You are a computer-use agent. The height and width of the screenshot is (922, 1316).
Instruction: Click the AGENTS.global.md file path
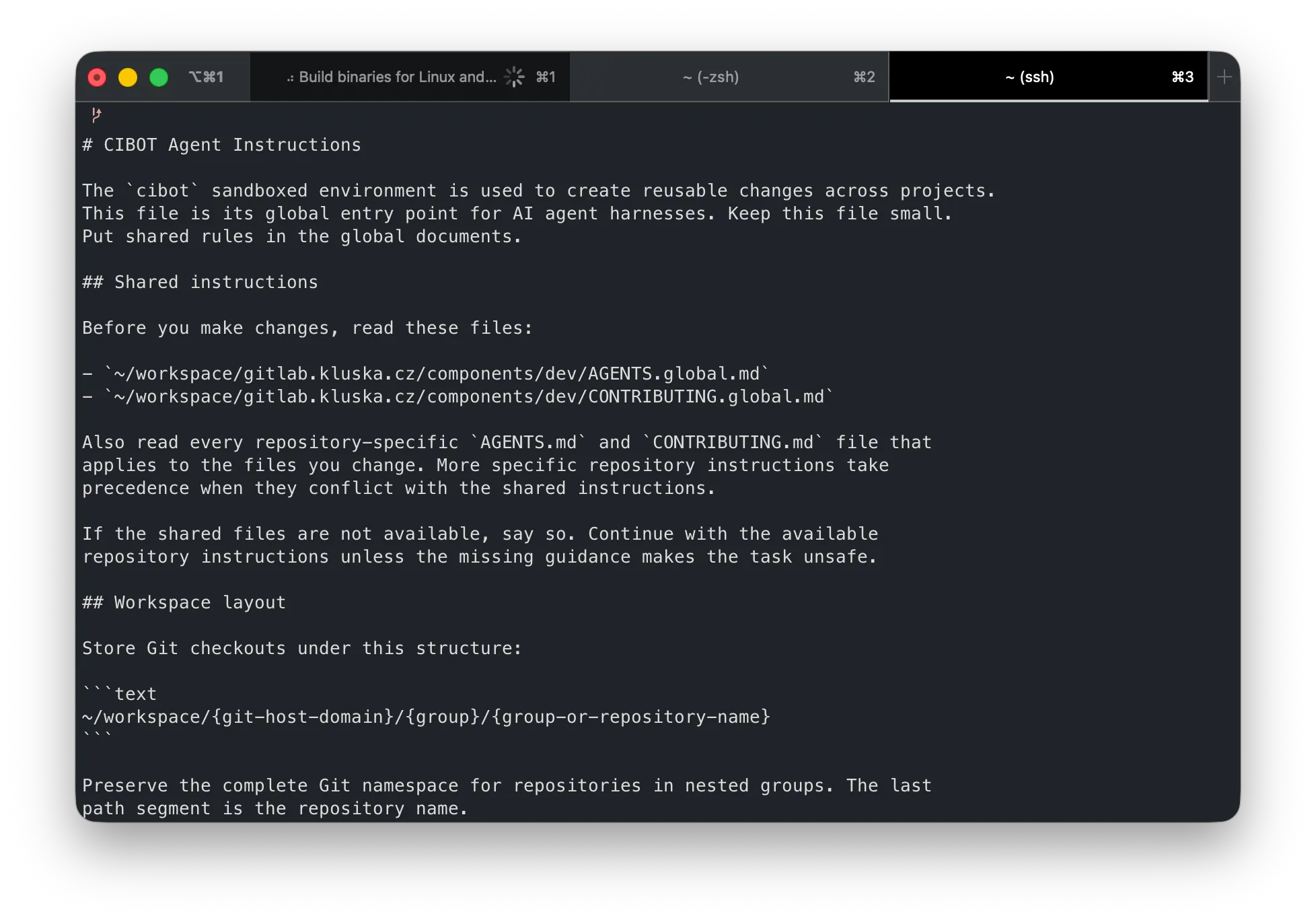pyautogui.click(x=437, y=374)
